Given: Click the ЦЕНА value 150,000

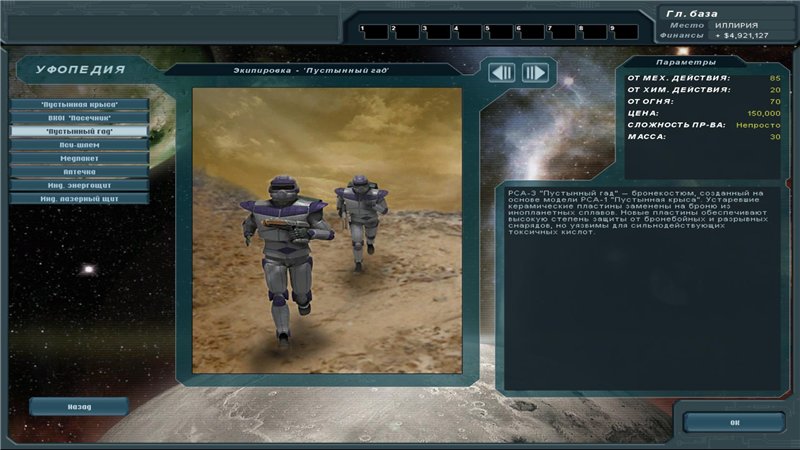Looking at the screenshot, I should click(x=764, y=113).
